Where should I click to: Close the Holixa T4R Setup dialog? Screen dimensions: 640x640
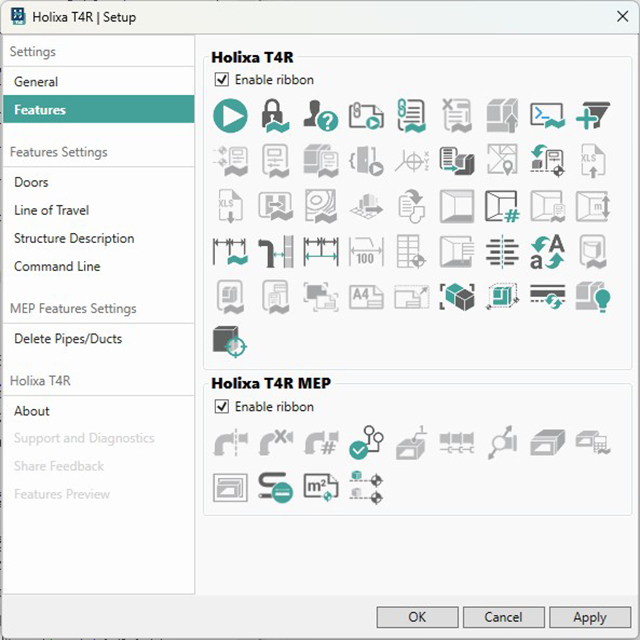622,16
